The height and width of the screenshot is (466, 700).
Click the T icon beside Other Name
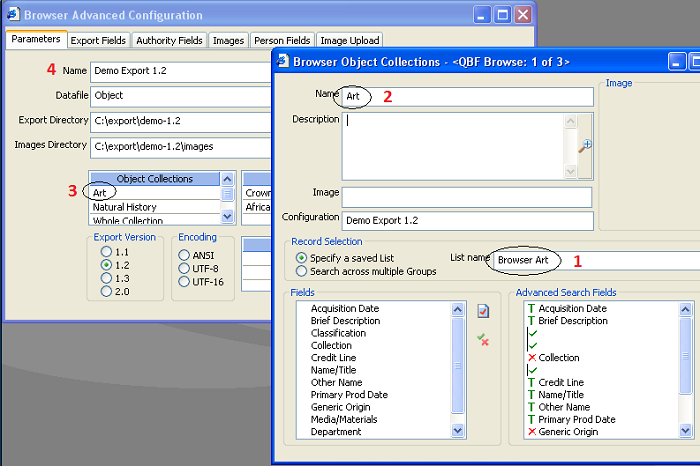click(x=531, y=407)
